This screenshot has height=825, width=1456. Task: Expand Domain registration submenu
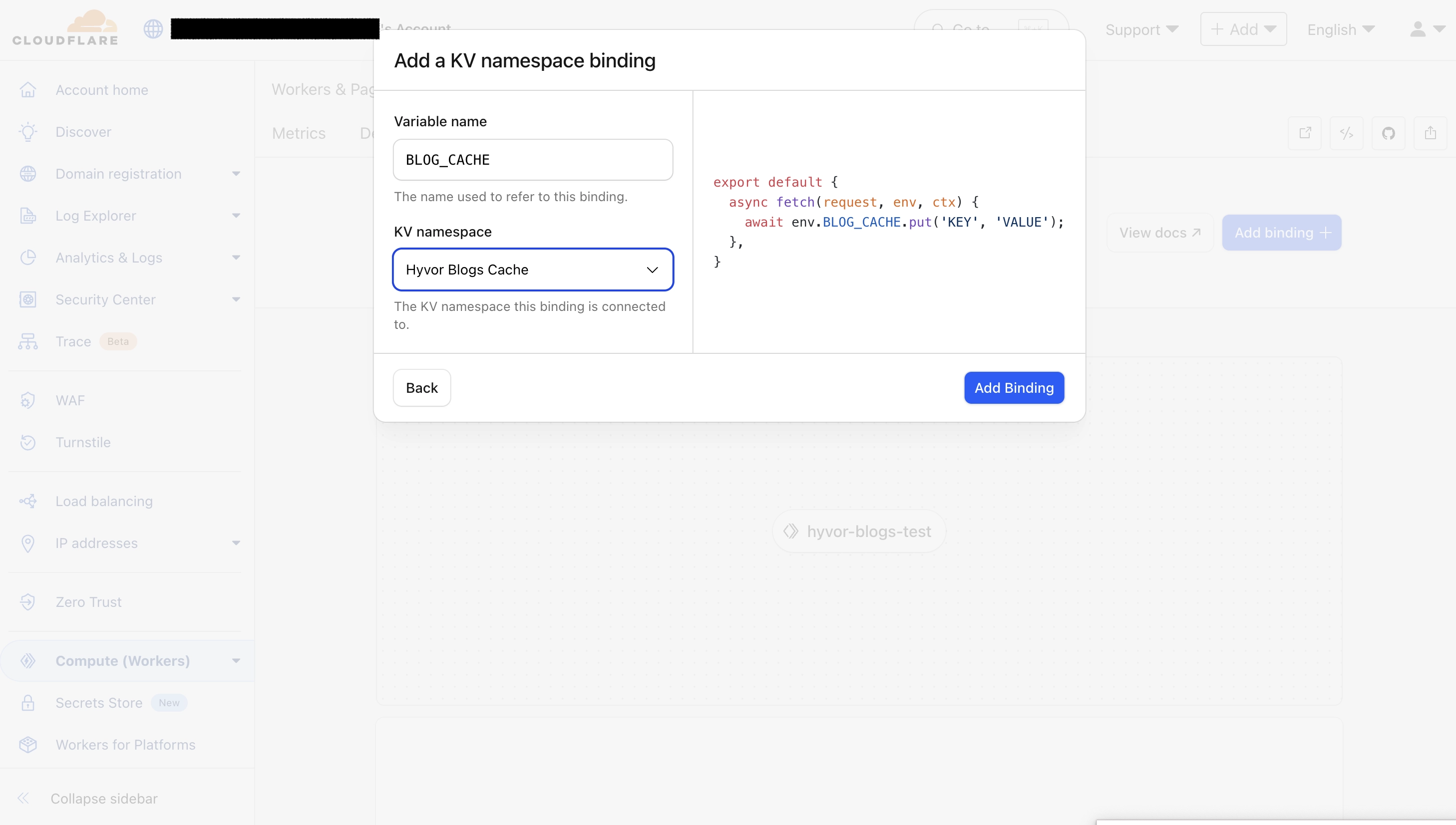pyautogui.click(x=236, y=174)
